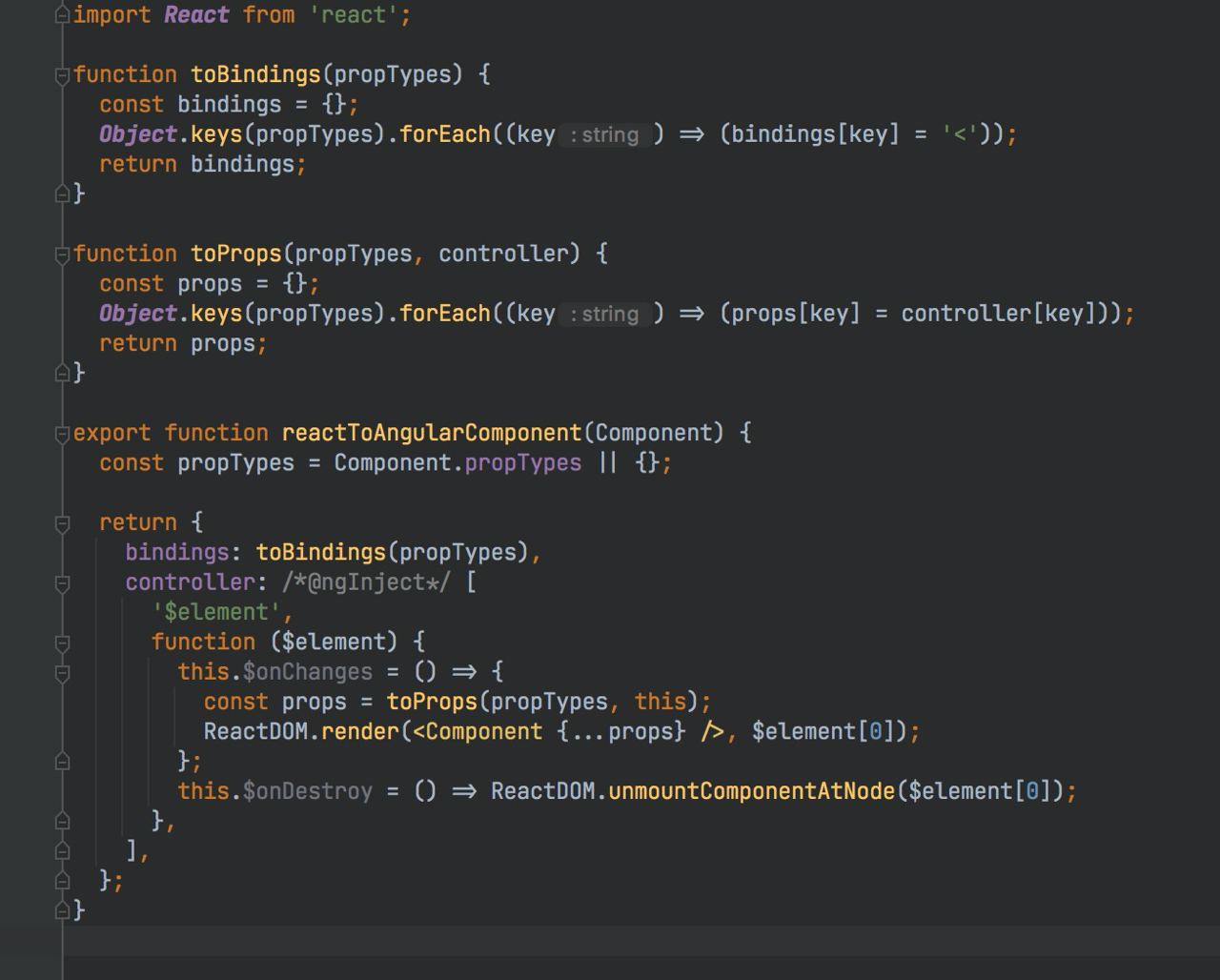The width and height of the screenshot is (1220, 980).
Task: Click the '<Component' JSX tag
Action: pos(478,731)
